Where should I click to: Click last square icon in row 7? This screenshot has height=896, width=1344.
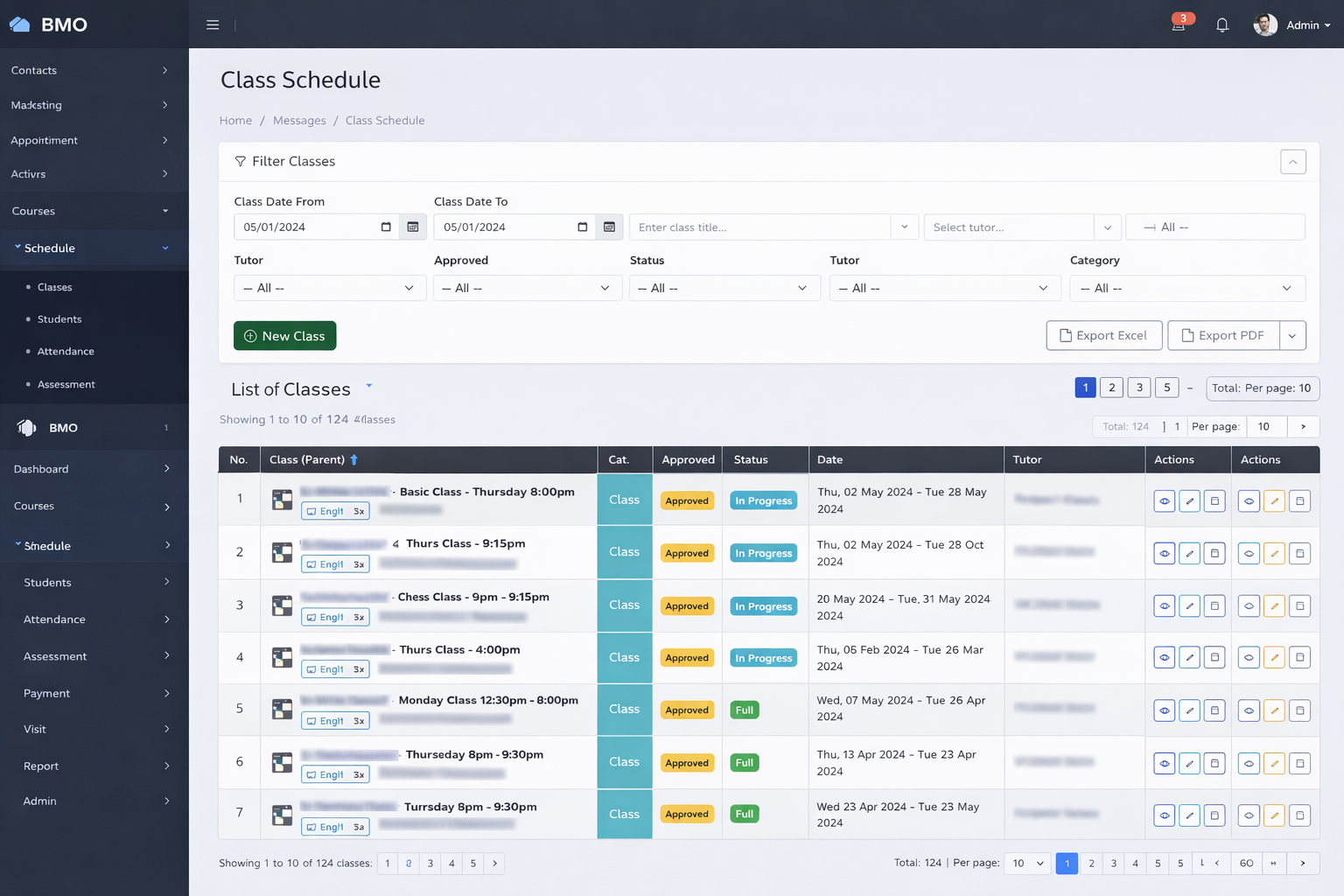(1299, 815)
